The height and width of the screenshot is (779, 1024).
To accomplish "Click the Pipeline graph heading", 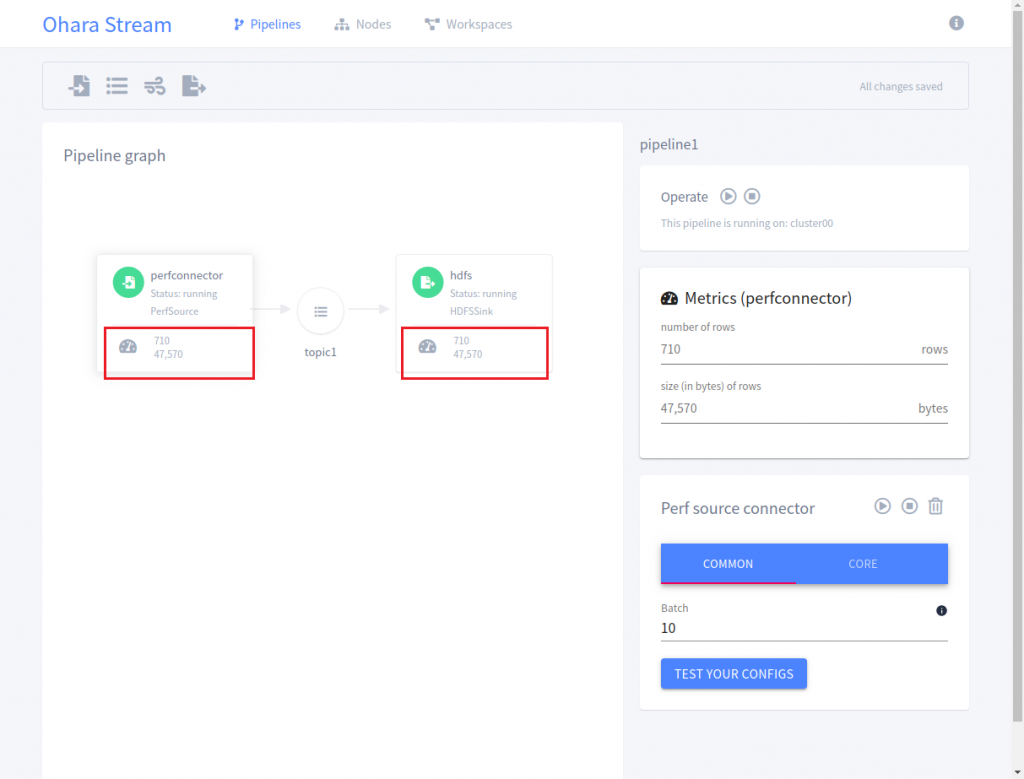I will pyautogui.click(x=114, y=155).
